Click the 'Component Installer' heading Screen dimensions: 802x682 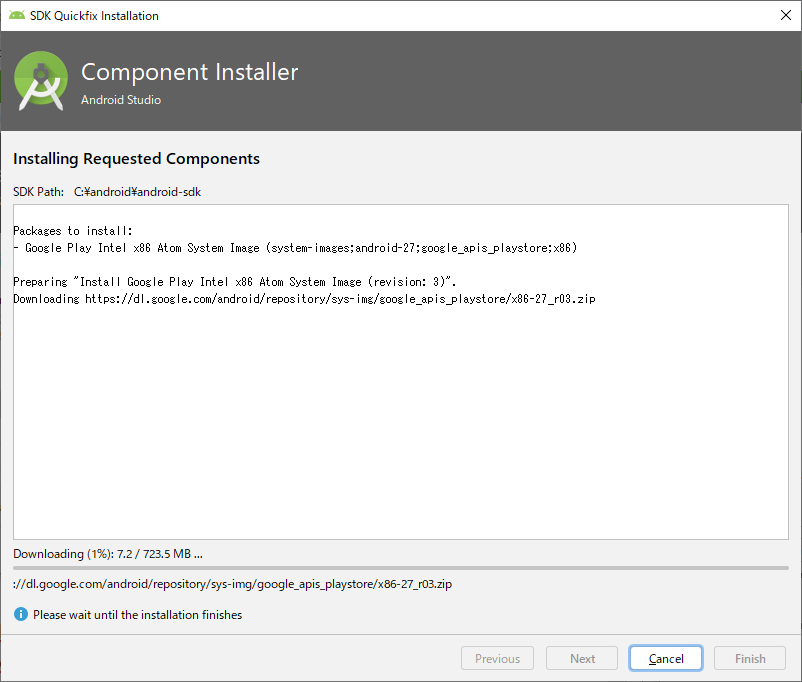pos(189,72)
